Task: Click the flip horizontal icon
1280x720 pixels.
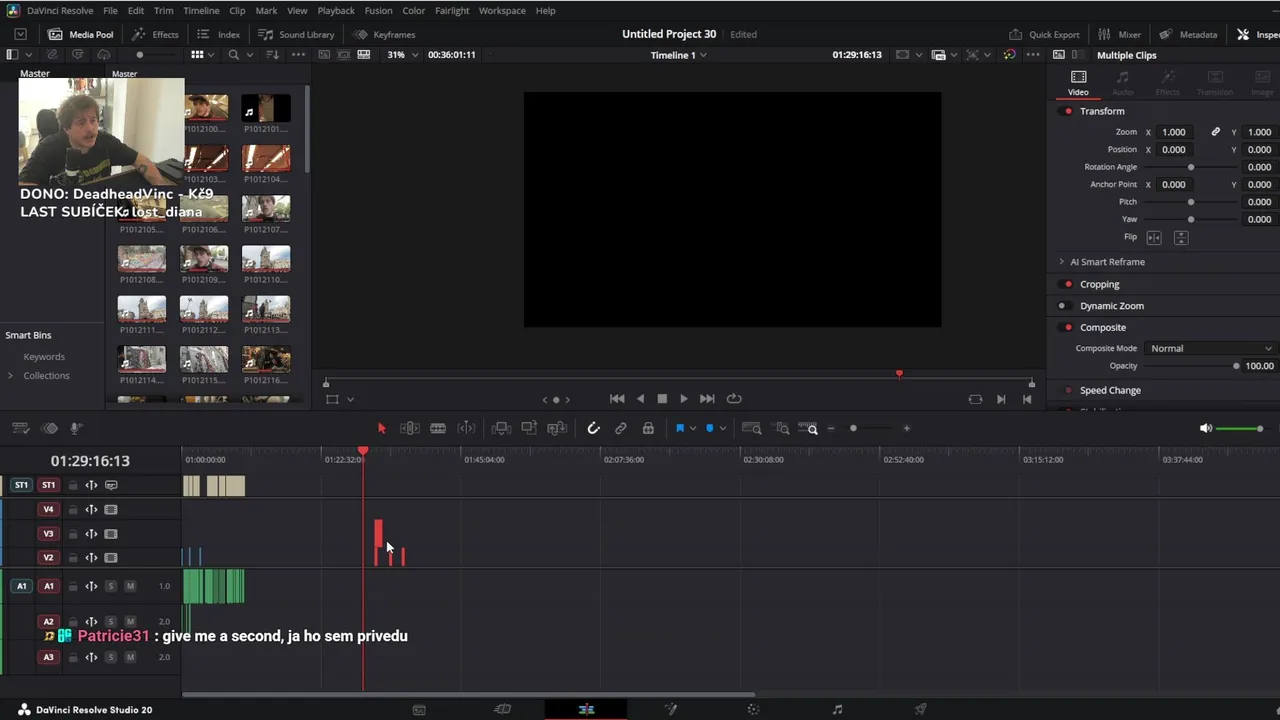Action: click(x=1154, y=237)
